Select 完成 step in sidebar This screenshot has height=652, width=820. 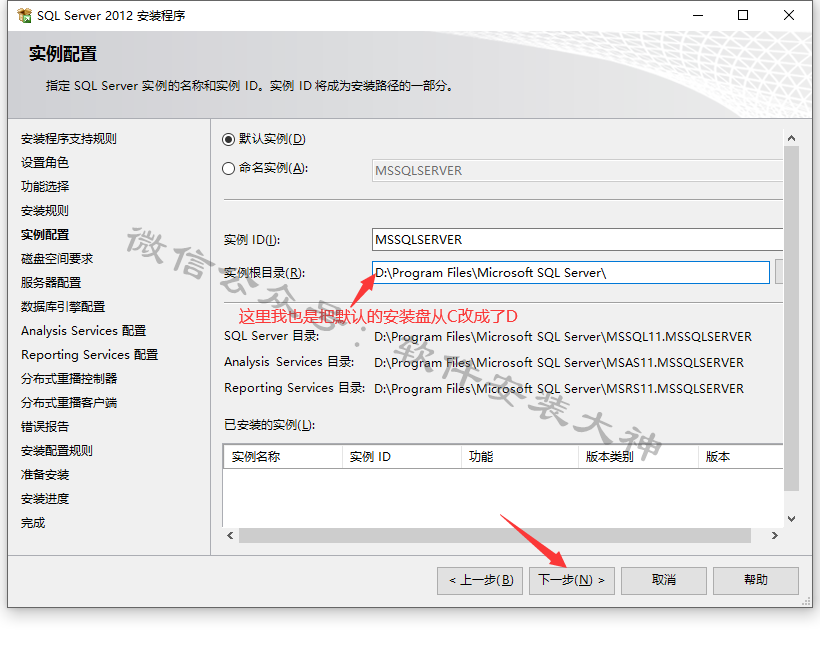[33, 524]
